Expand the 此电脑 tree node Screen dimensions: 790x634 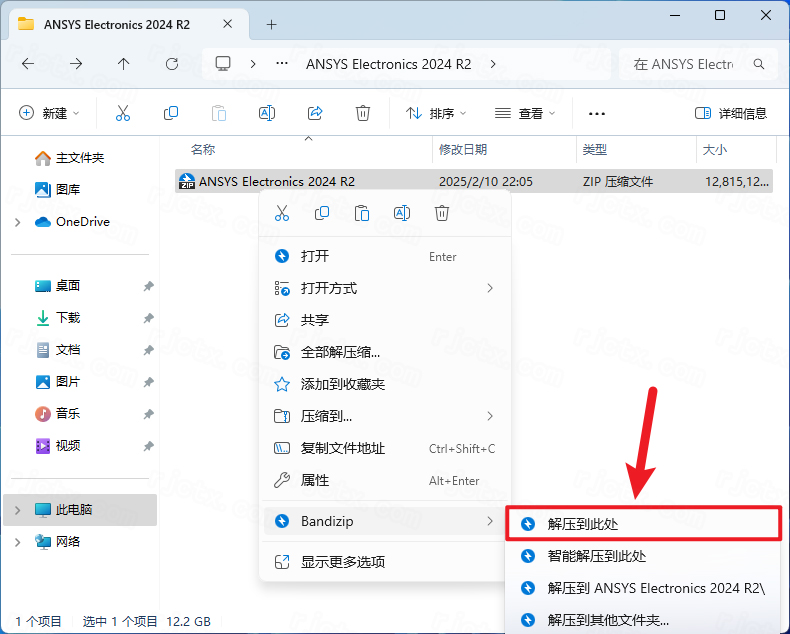(18, 510)
